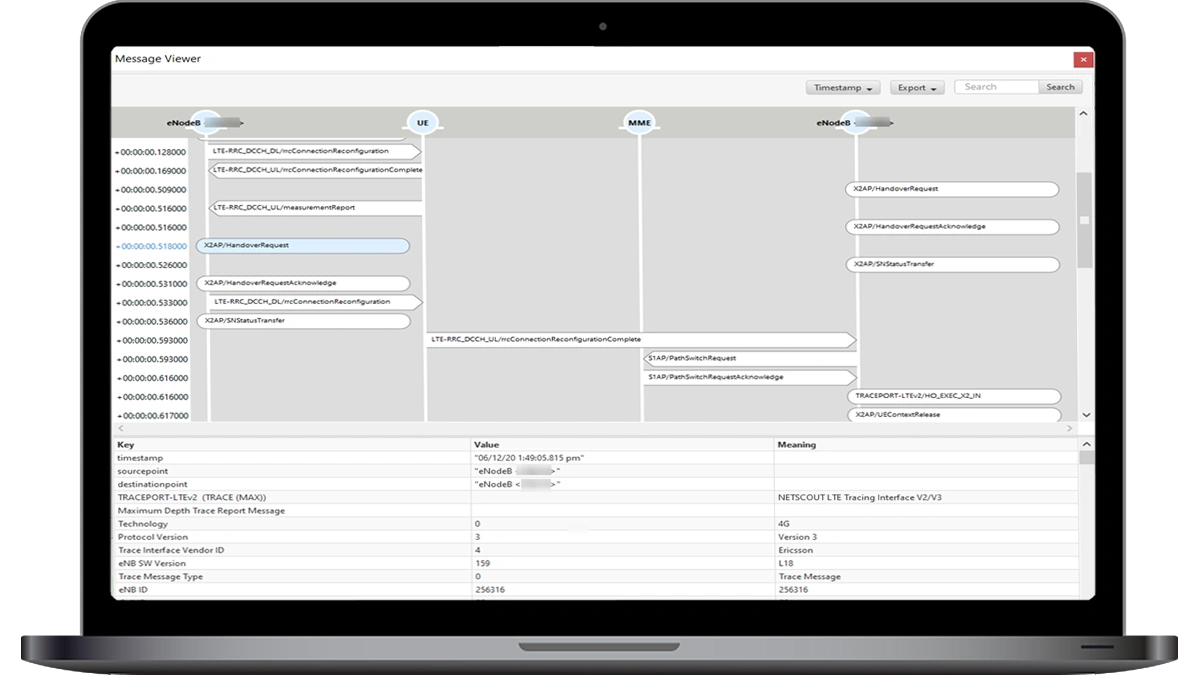Click the S1AP/PathSwitchRequest message arrow
This screenshot has width=1200, height=675.
tap(748, 358)
